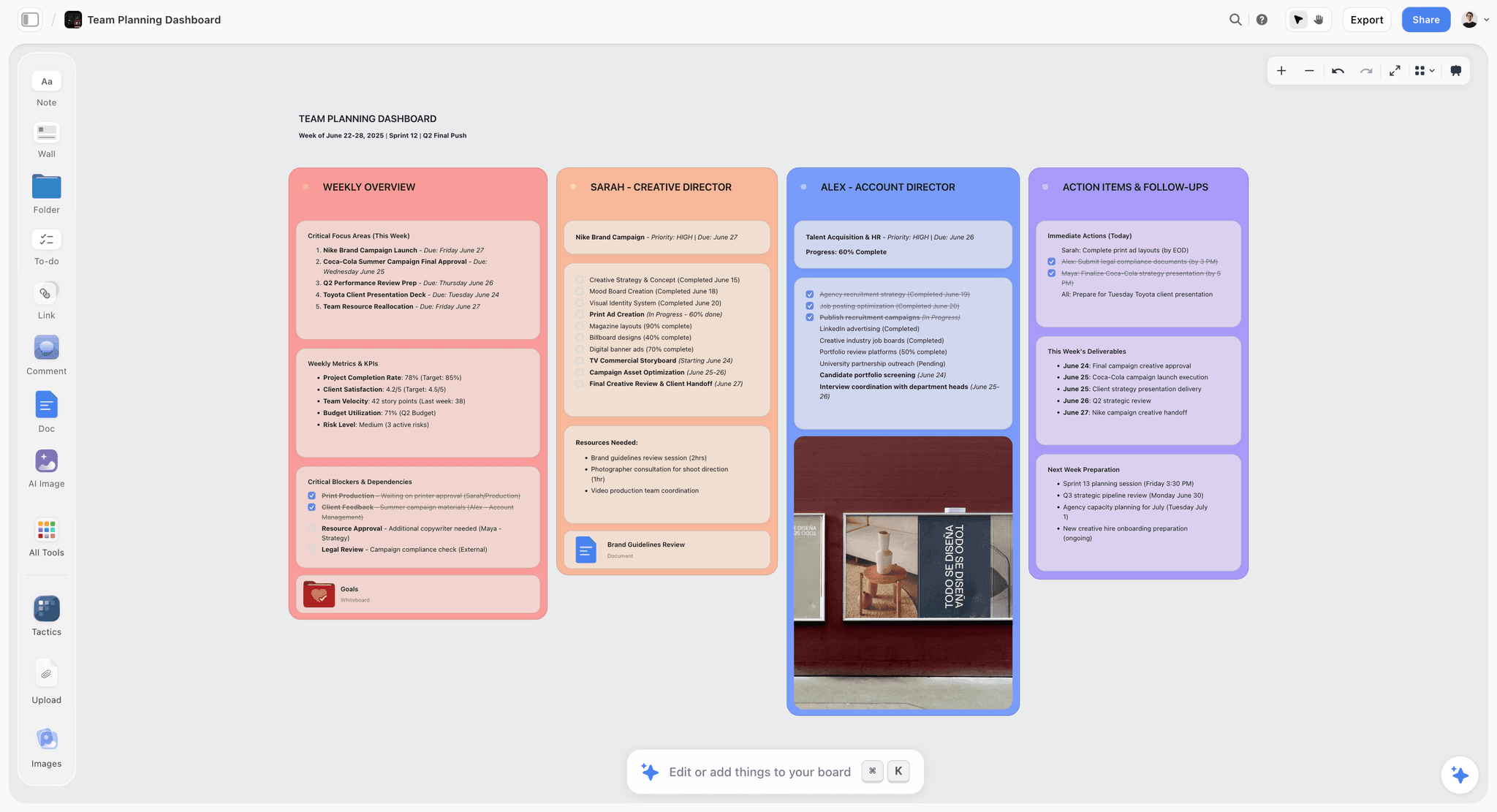1497x812 pixels.
Task: Add a Note from the sidebar
Action: [47, 89]
